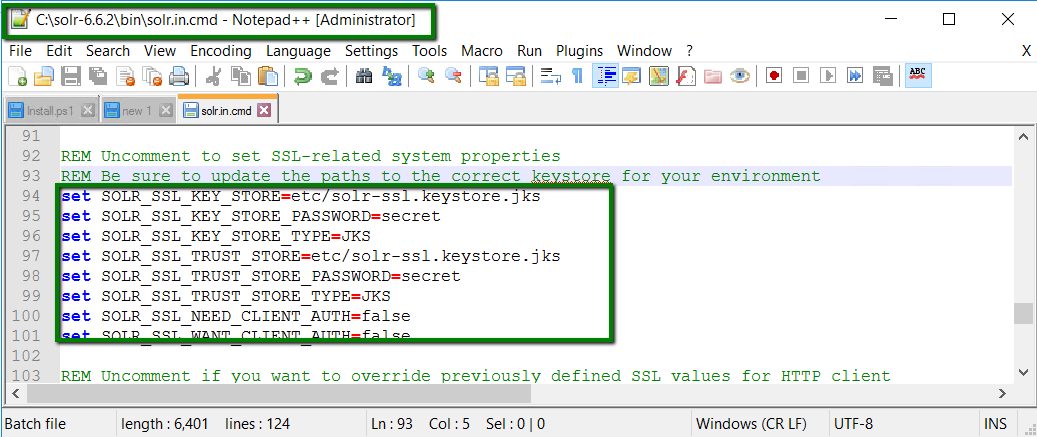
Task: Print the document with the printer icon
Action: (x=179, y=76)
